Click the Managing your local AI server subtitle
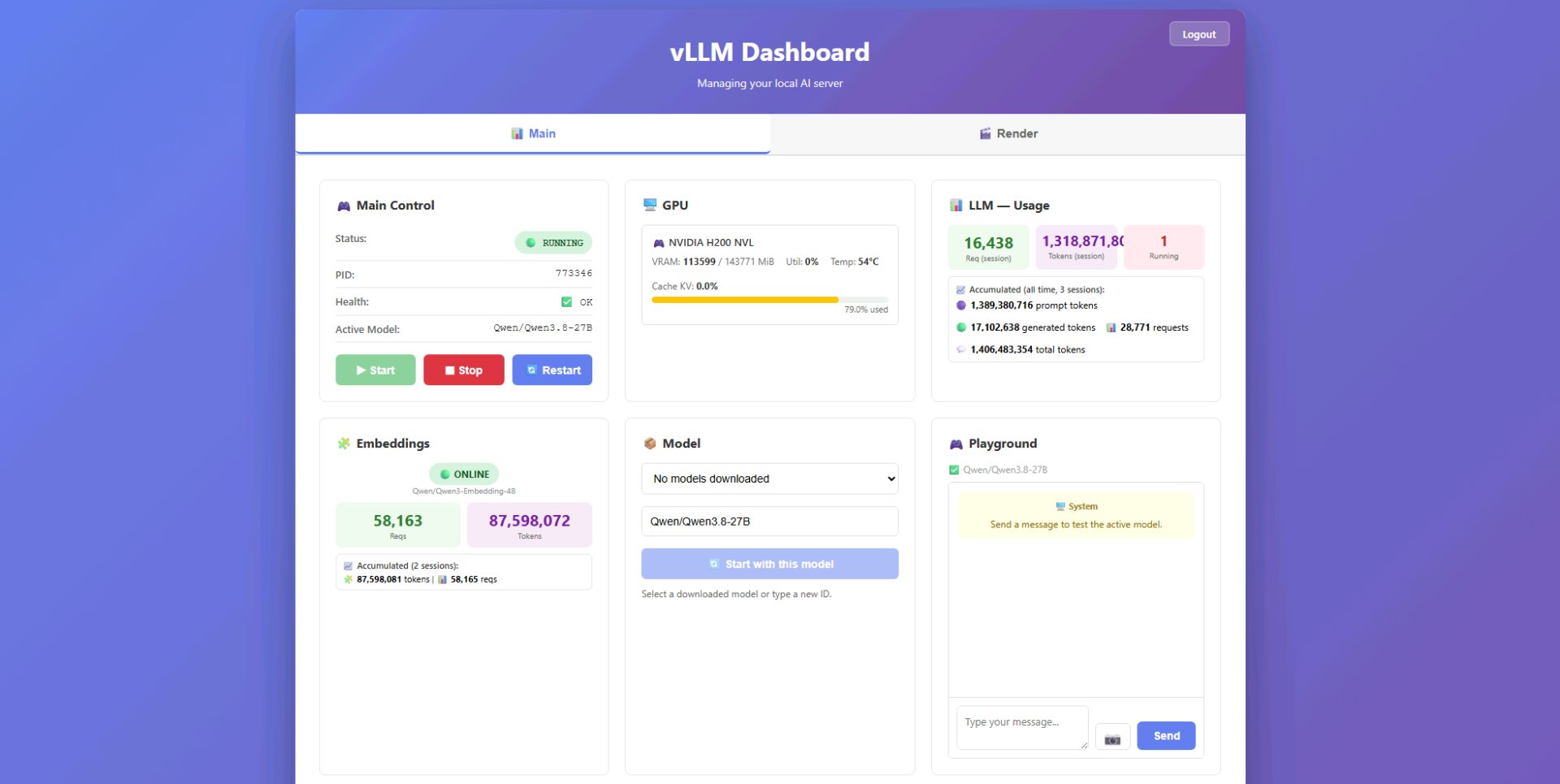The height and width of the screenshot is (784, 1560). [769, 83]
